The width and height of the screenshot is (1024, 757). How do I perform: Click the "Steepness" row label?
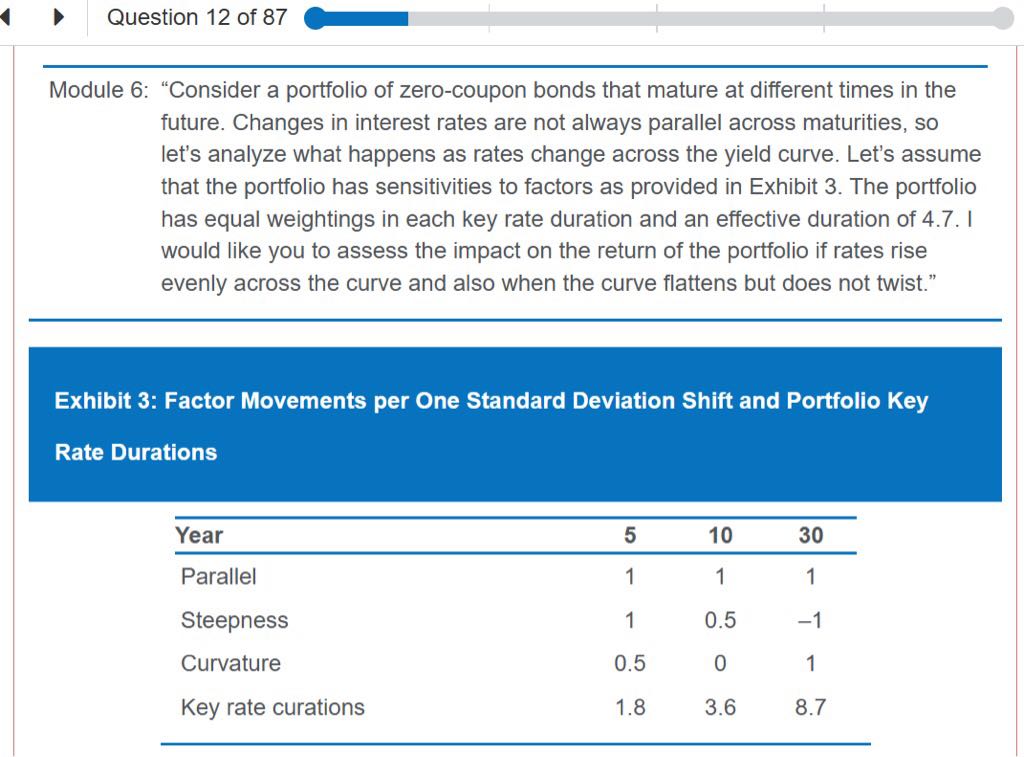pos(234,620)
